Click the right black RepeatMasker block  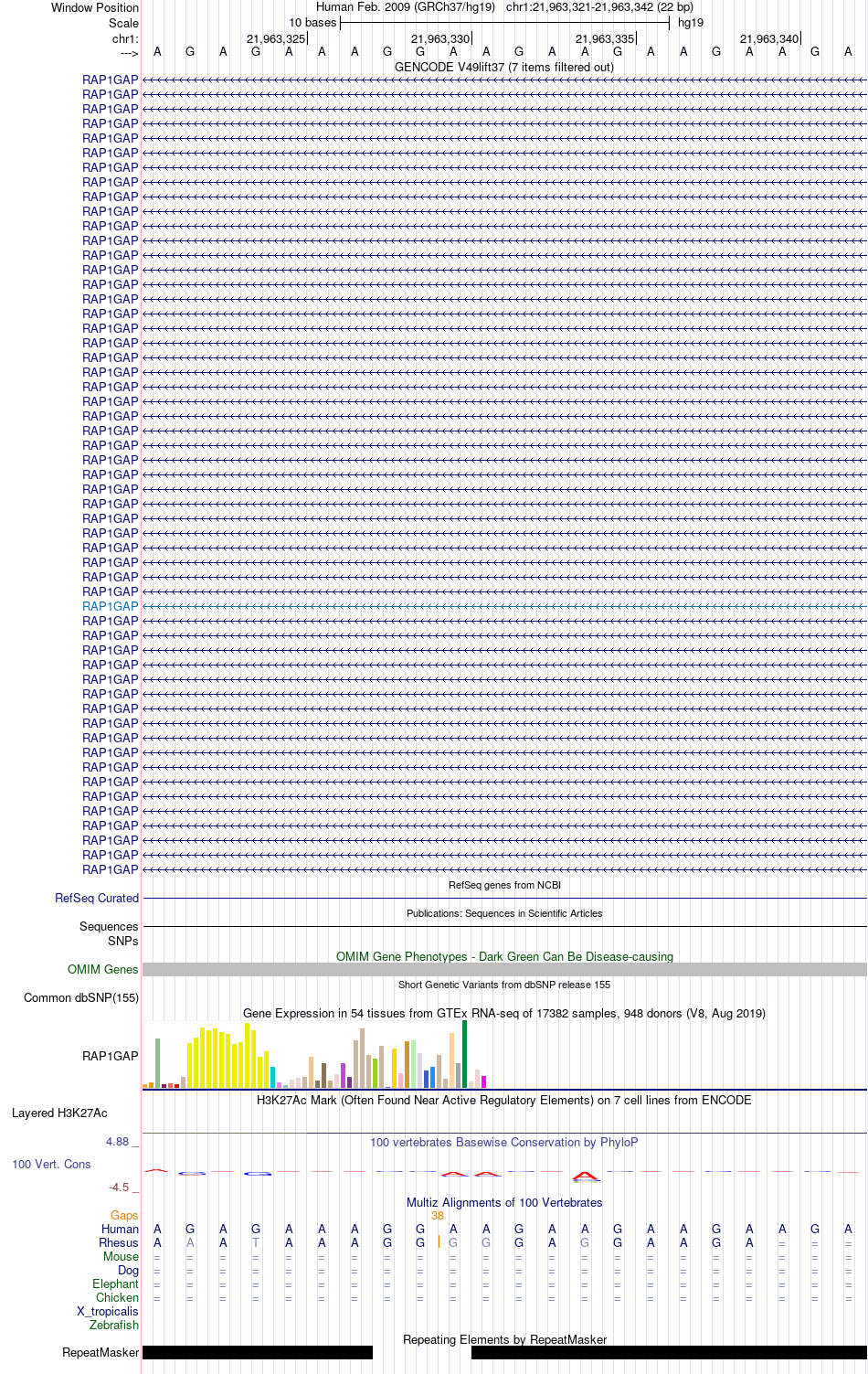point(669,1352)
